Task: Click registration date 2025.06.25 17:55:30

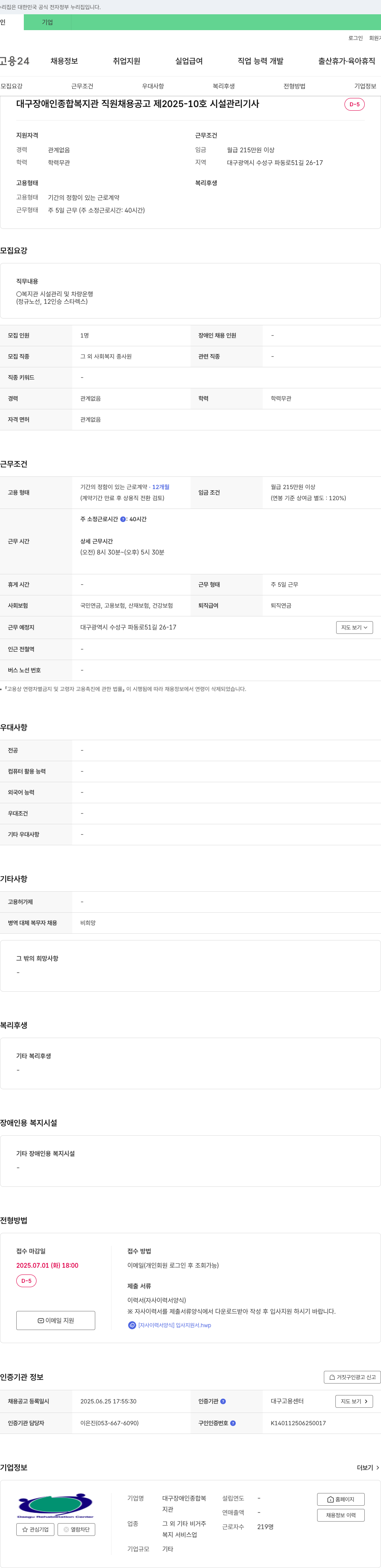Action: click(108, 1401)
